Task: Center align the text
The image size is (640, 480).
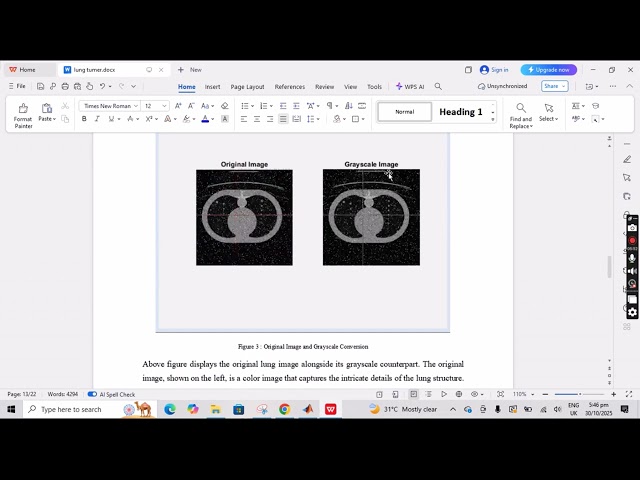Action: [257, 119]
